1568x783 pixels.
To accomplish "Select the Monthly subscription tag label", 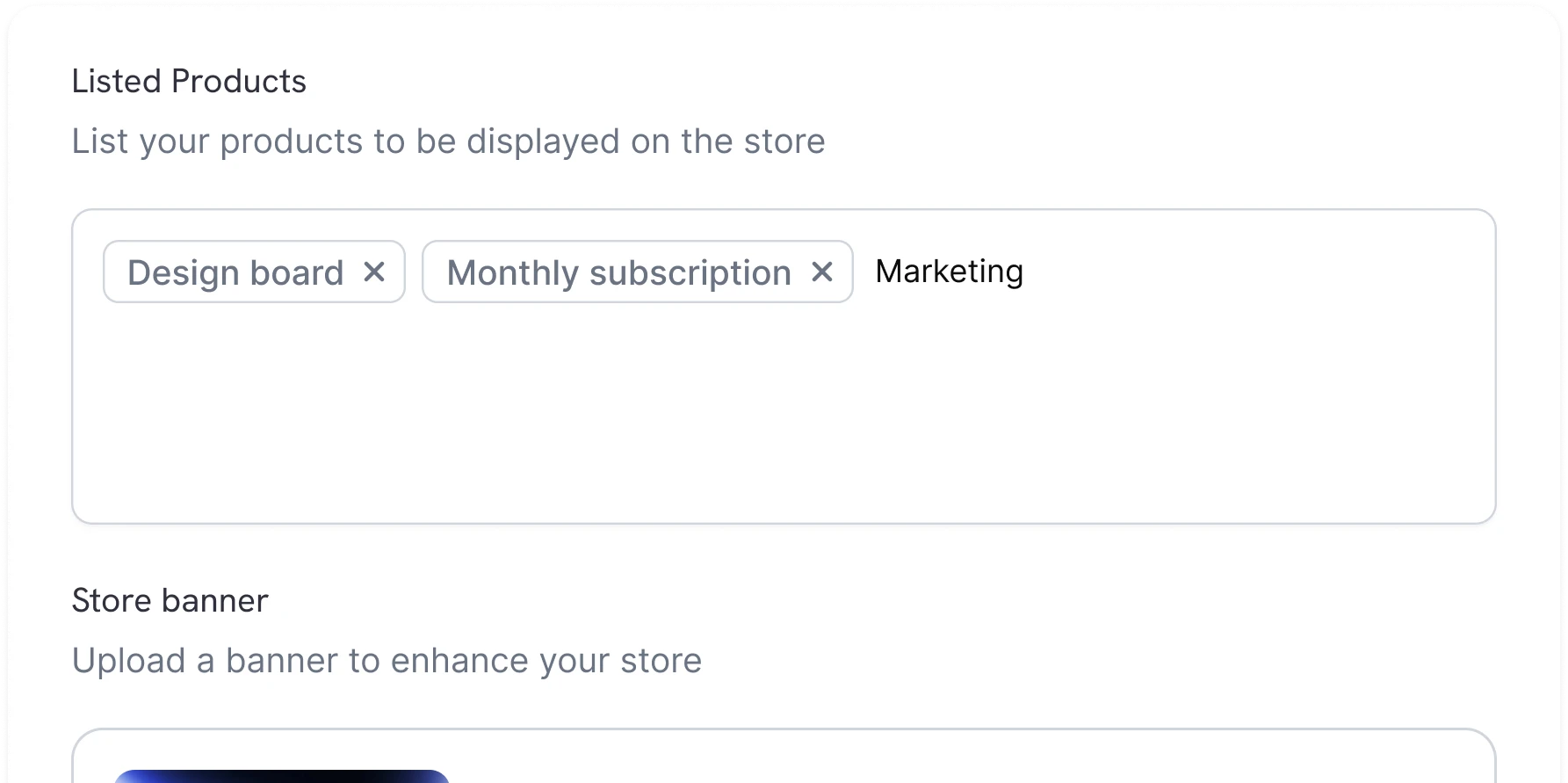I will (618, 272).
